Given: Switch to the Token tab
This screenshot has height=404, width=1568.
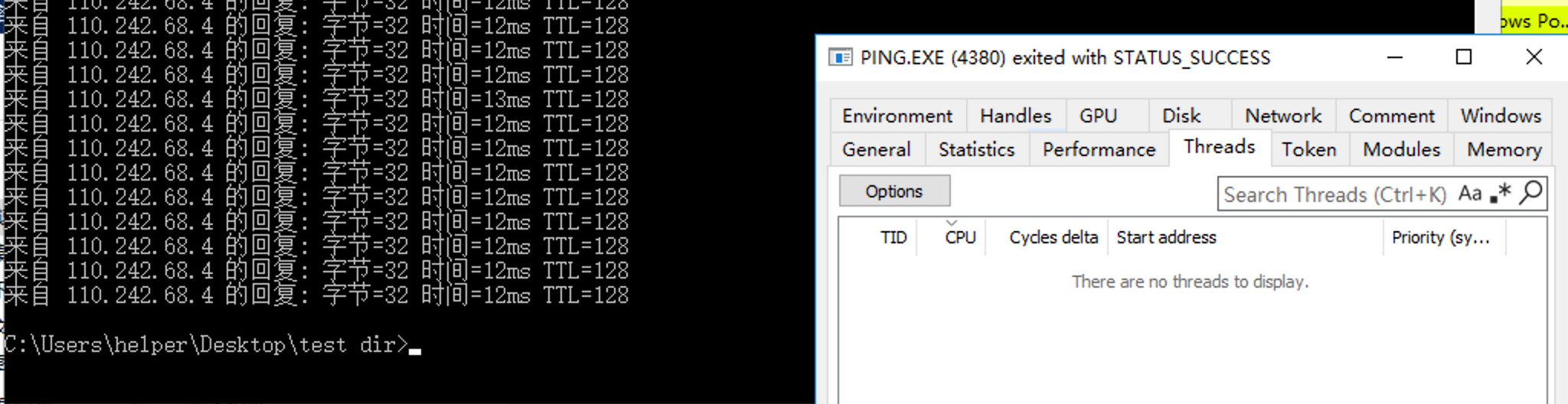Looking at the screenshot, I should [x=1308, y=149].
